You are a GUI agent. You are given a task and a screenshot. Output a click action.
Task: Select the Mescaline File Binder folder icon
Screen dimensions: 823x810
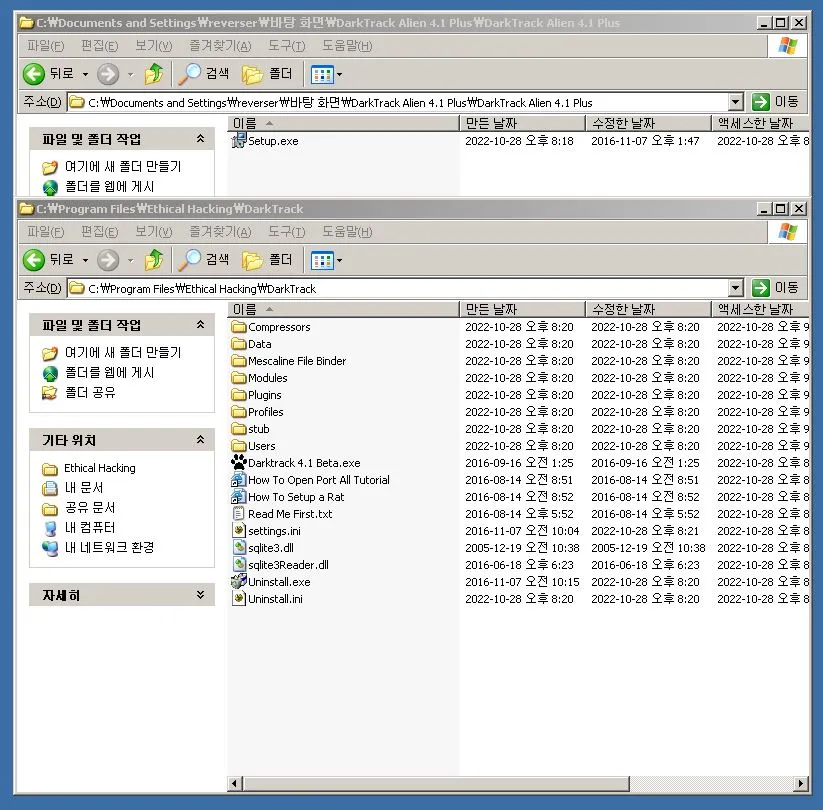pos(239,361)
